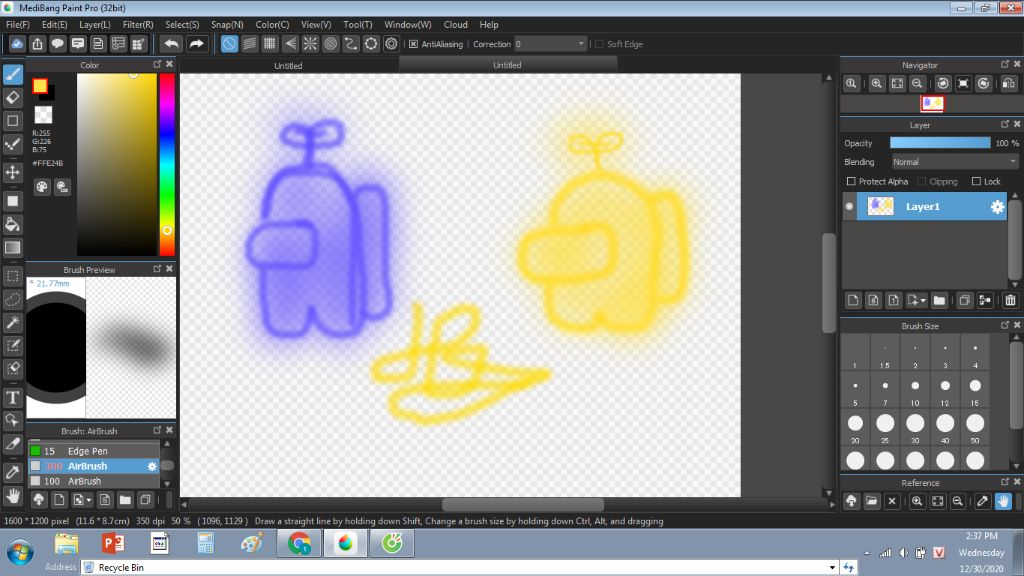Enable the Soft Edge checkbox
Screen dimensions: 1024x576
click(600, 44)
